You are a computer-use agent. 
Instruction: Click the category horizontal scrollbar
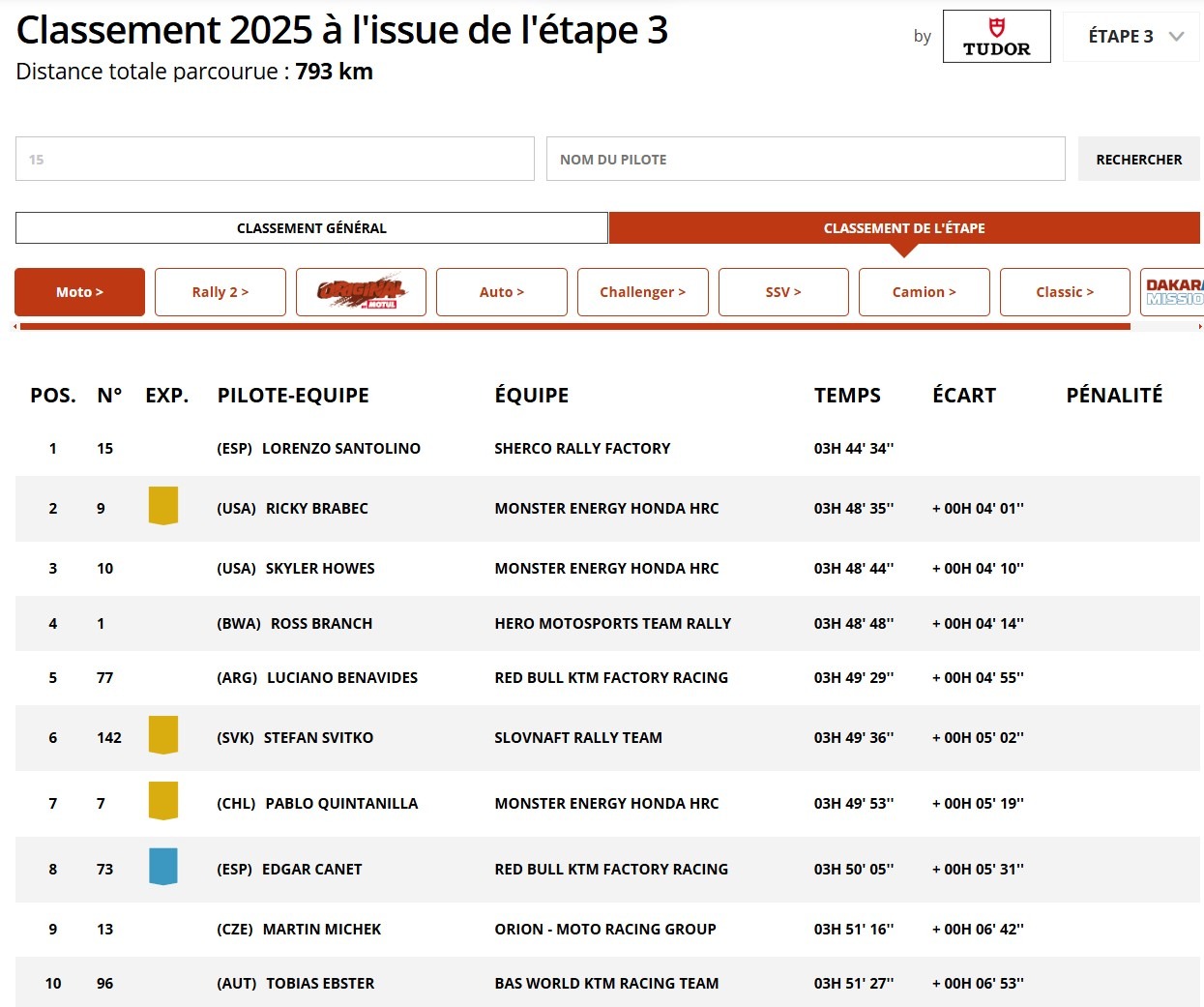(x=574, y=327)
